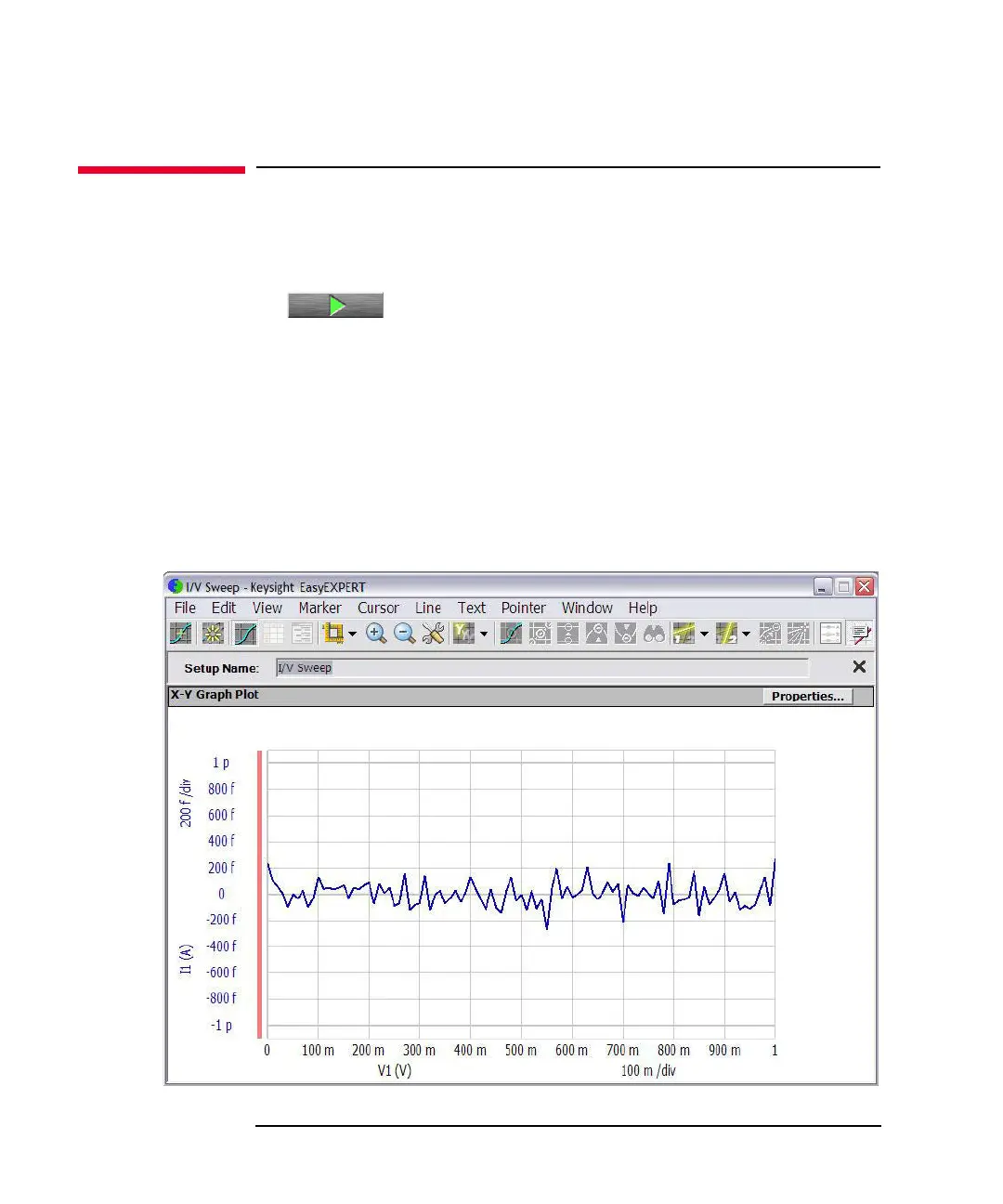This screenshot has width=1003, height=1204.
Task: Click the blue I/V sweep trace
Action: pyautogui.click(x=520, y=894)
